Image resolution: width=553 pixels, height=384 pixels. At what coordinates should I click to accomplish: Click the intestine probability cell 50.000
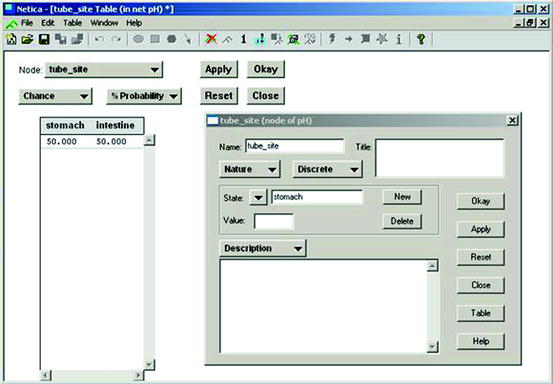pos(111,141)
